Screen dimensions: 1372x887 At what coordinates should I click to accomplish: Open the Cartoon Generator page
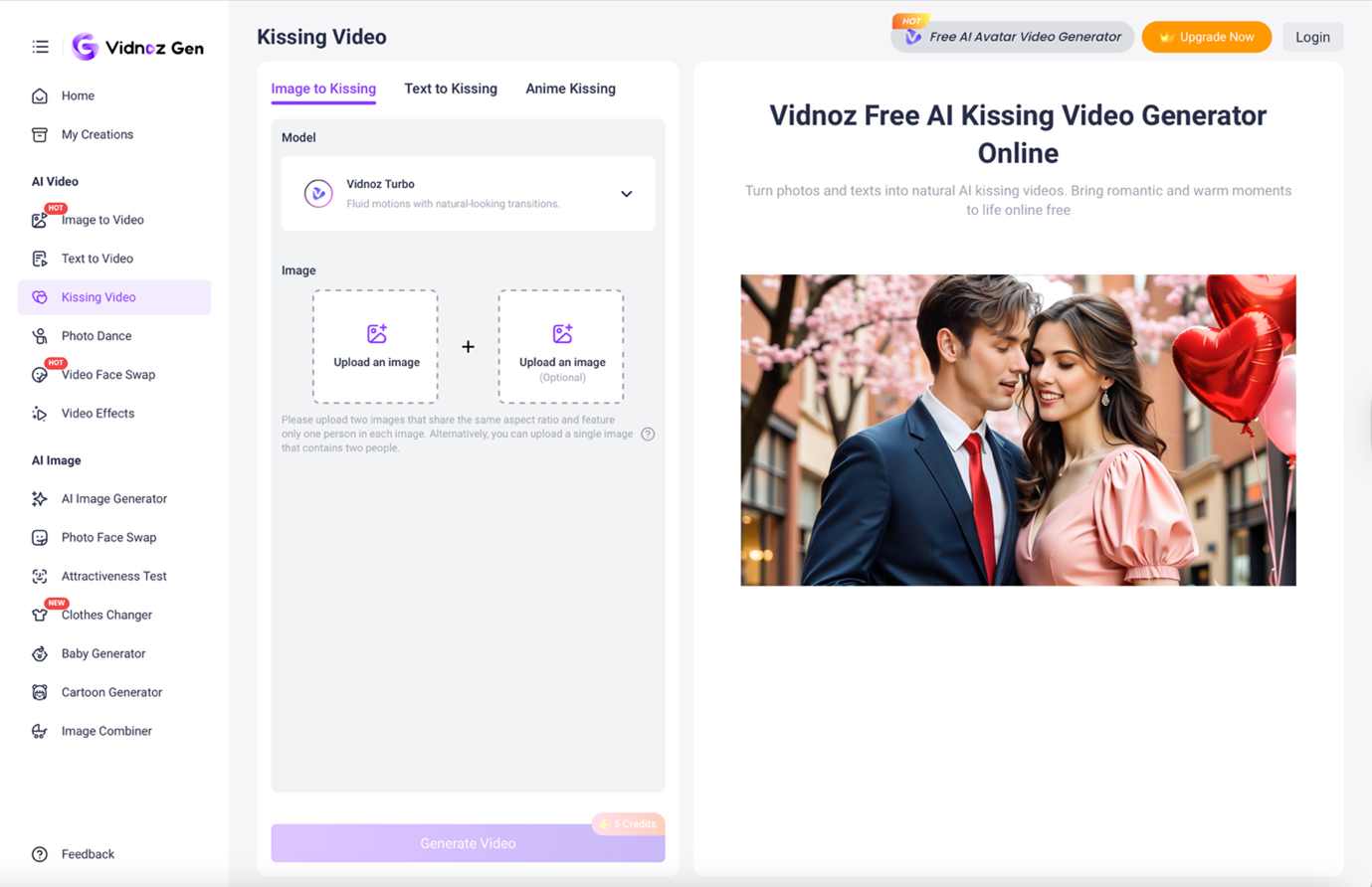[114, 693]
